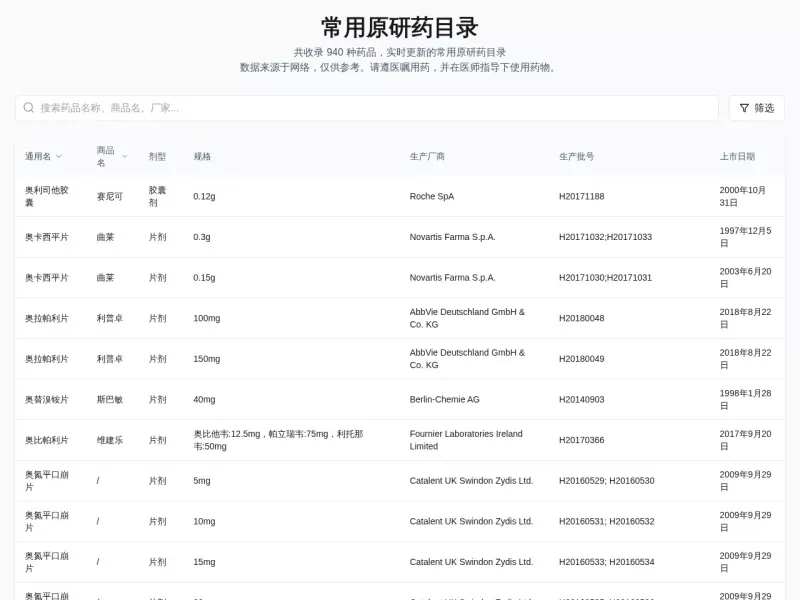This screenshot has height=600, width=800.
Task: Click the 生产批号 column header
Action: (x=577, y=157)
